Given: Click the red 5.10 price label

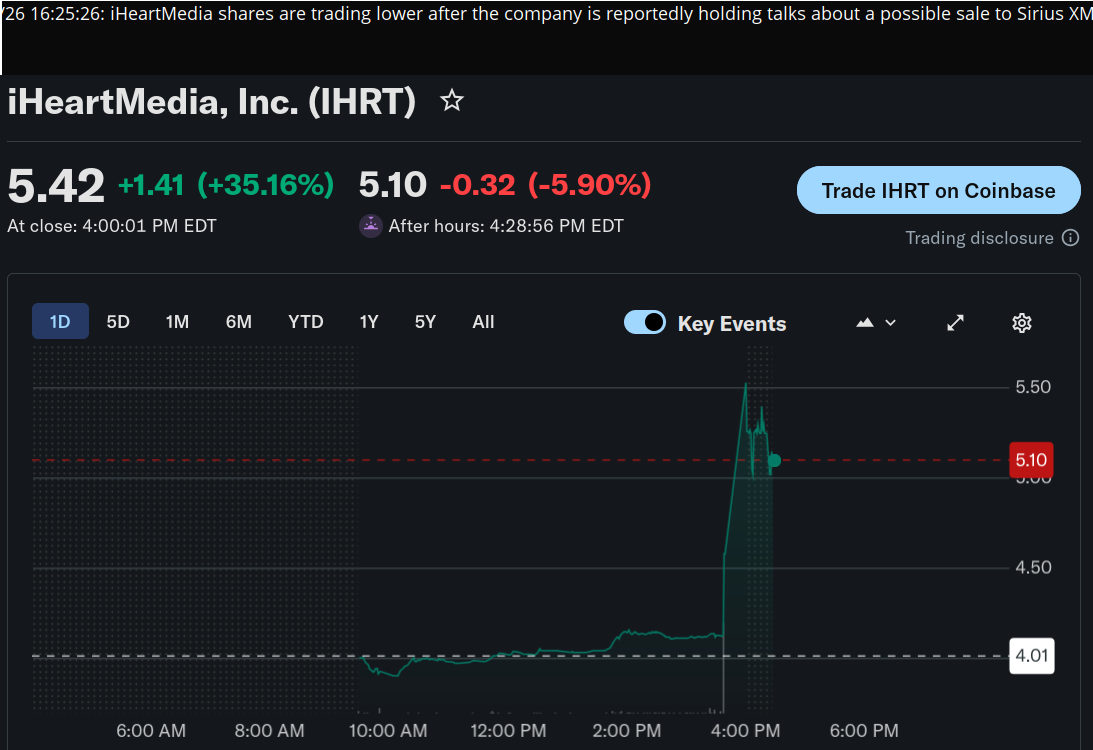Looking at the screenshot, I should (x=1031, y=460).
